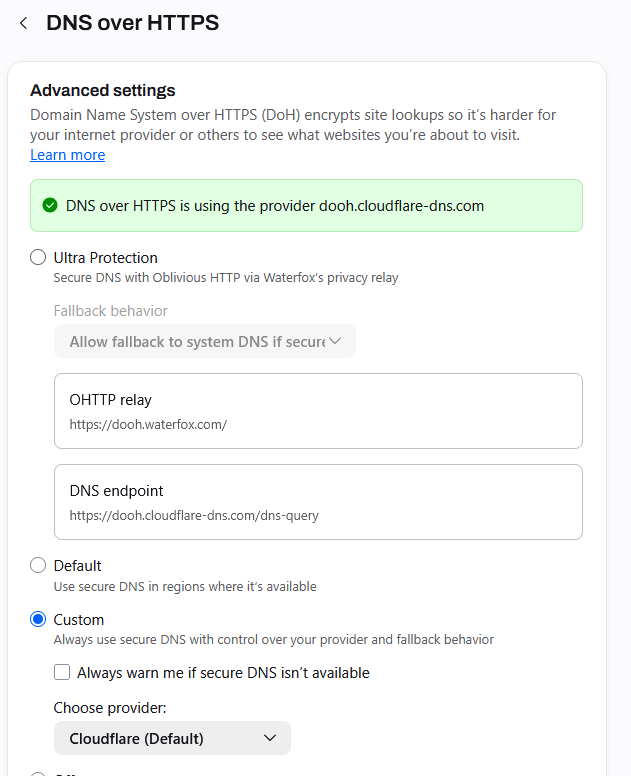This screenshot has height=776, width=631.
Task: Select the Default radio button
Action: click(38, 565)
